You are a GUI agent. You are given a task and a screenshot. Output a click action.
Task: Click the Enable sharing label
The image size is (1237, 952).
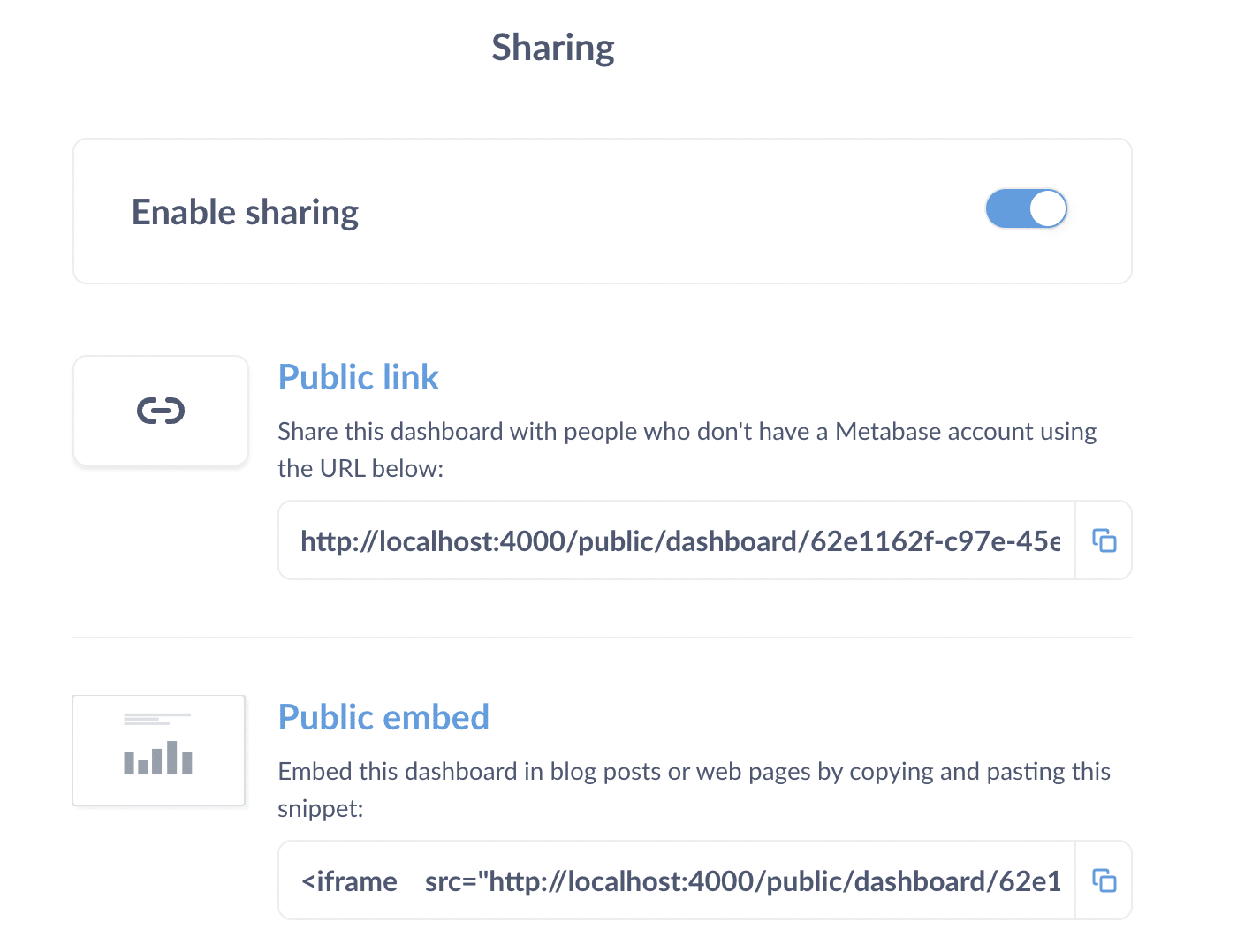click(245, 211)
